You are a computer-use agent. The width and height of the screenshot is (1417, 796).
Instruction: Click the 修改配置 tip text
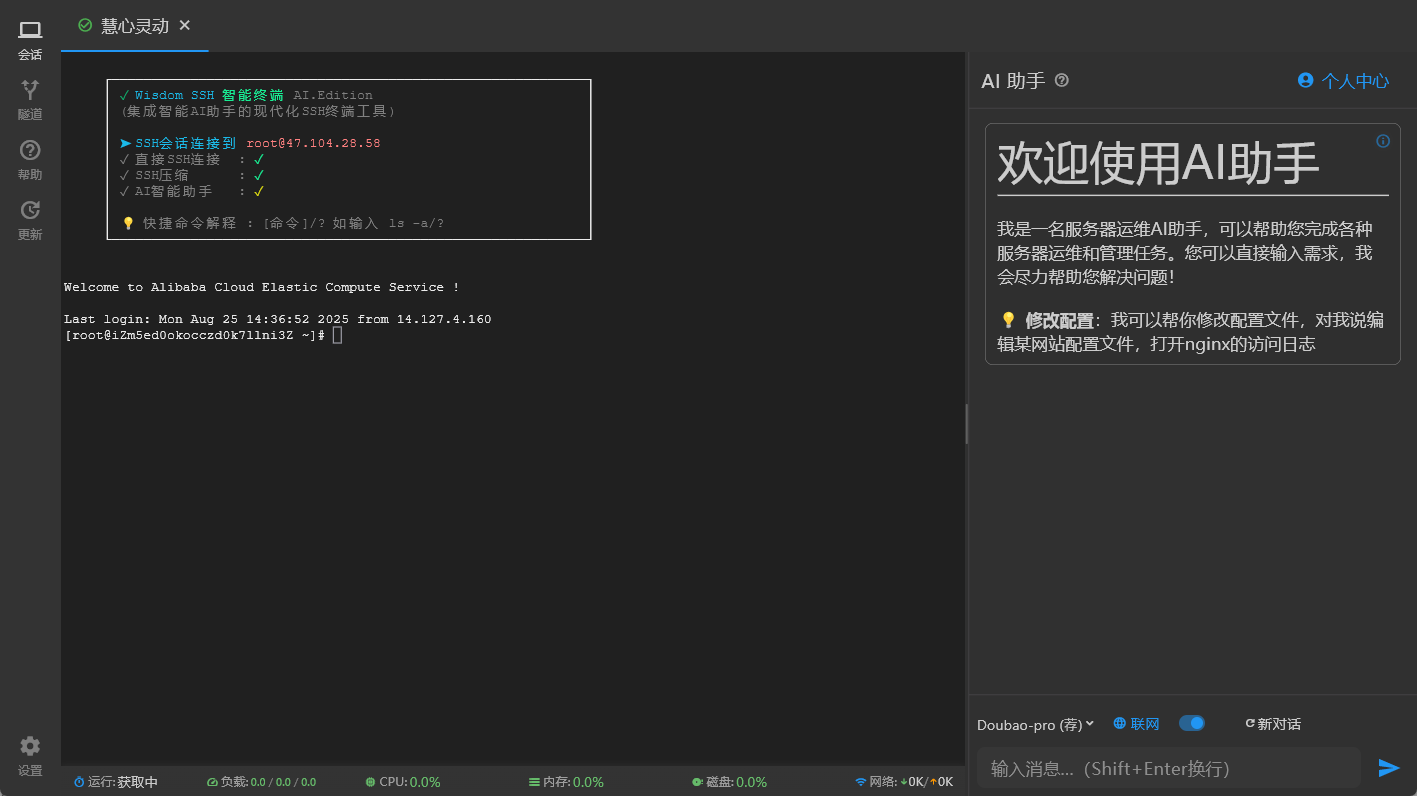(1059, 320)
